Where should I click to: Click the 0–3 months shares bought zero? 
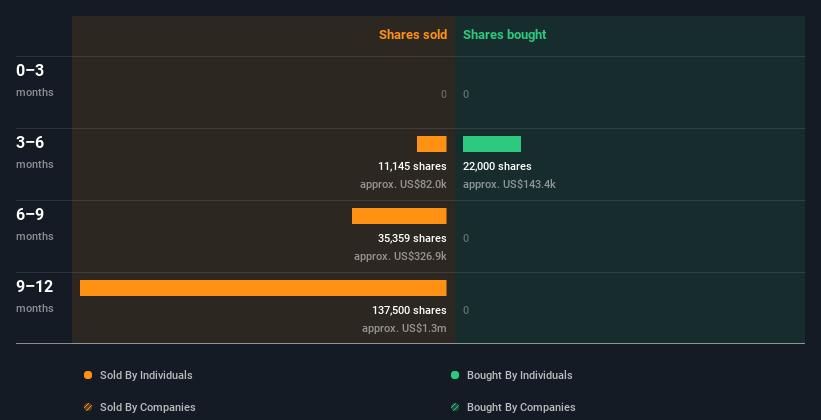(466, 94)
